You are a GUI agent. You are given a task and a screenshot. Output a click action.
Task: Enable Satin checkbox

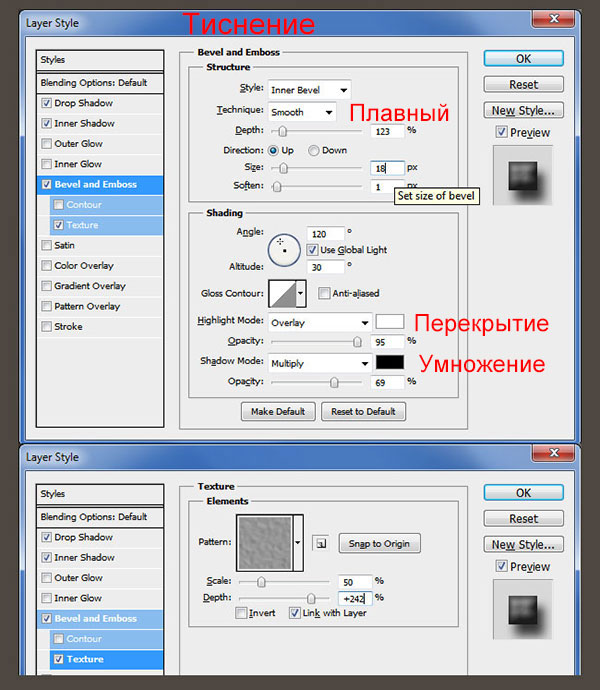pos(46,245)
